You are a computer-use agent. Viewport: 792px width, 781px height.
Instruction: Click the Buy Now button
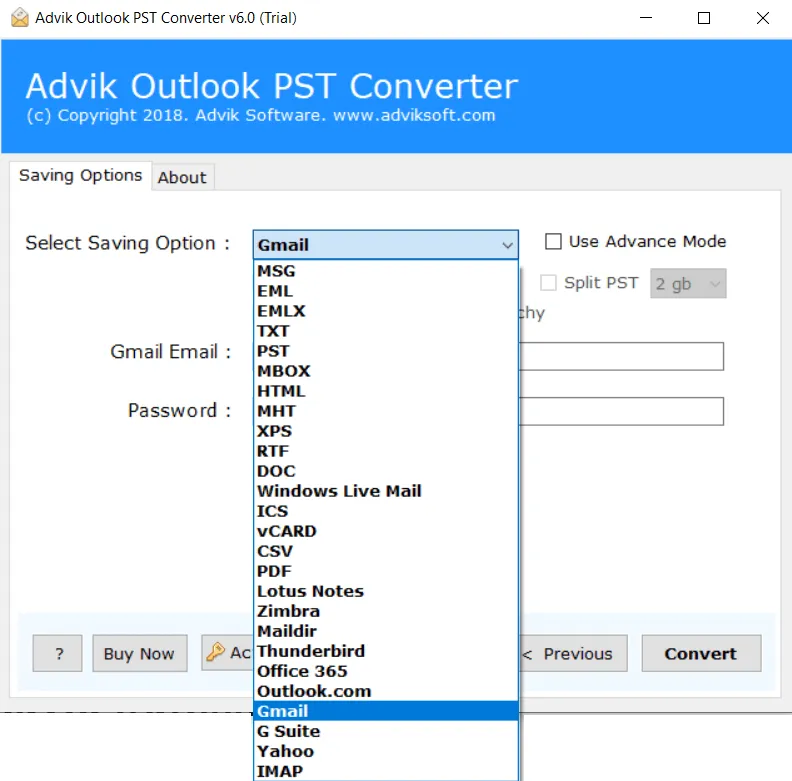(140, 654)
